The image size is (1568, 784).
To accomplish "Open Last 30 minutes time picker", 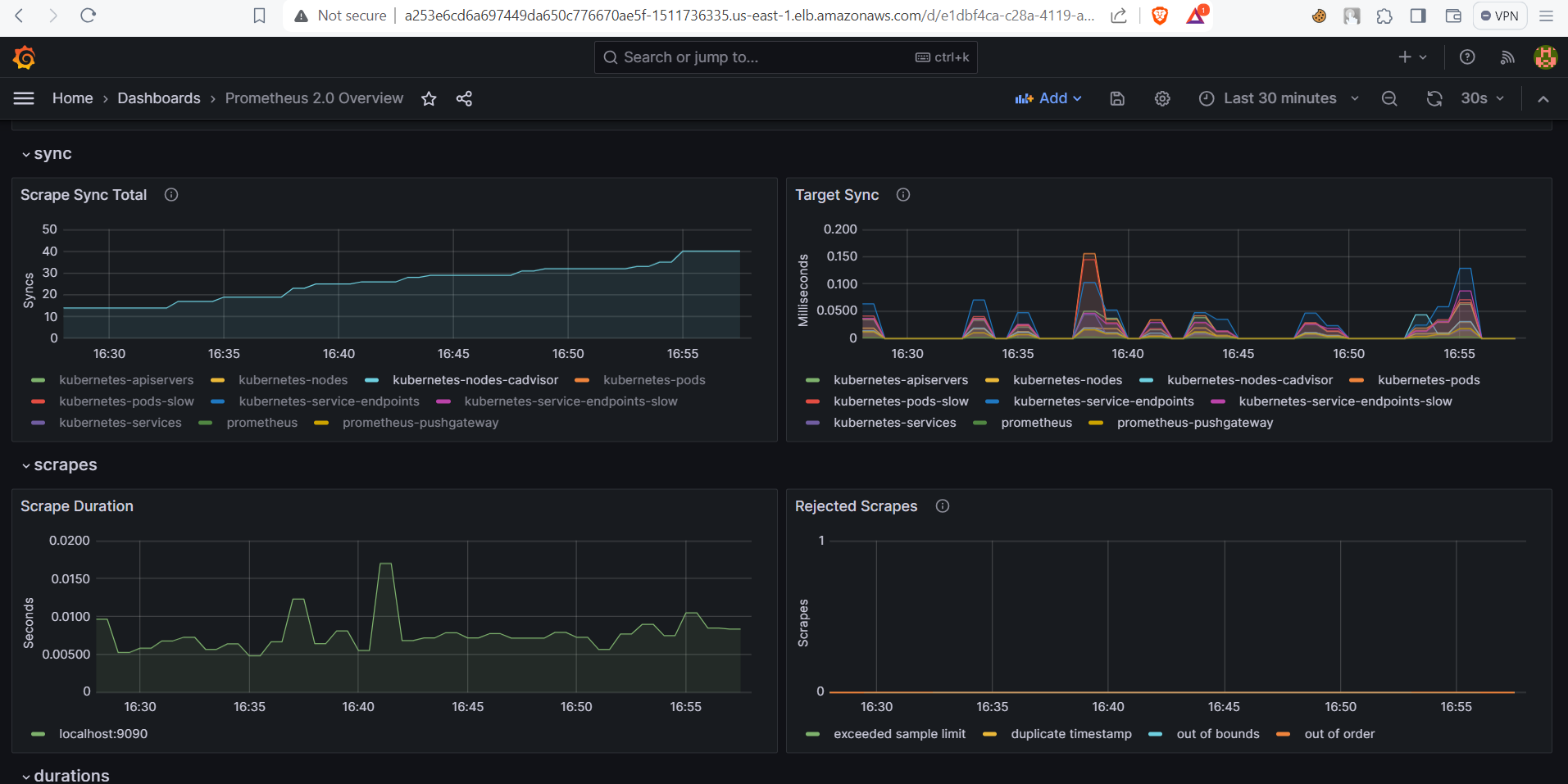I will pos(1279,98).
